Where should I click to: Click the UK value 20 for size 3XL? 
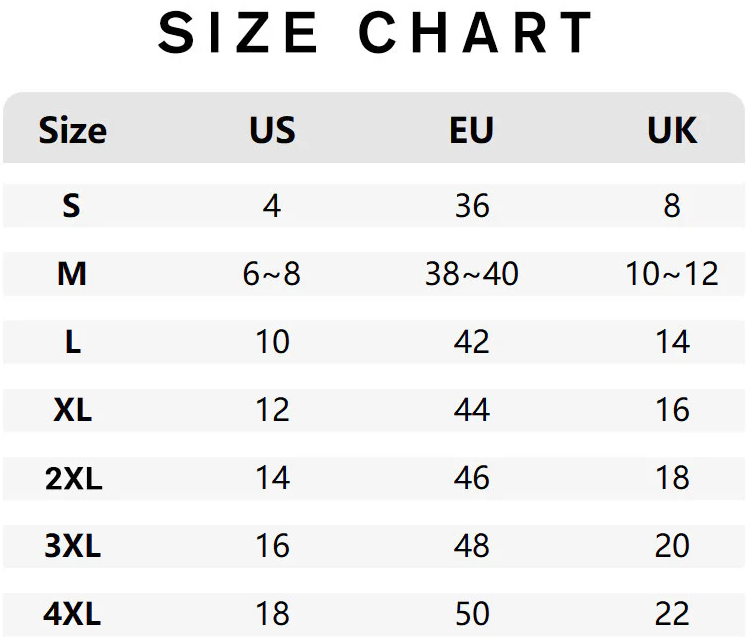pos(672,546)
